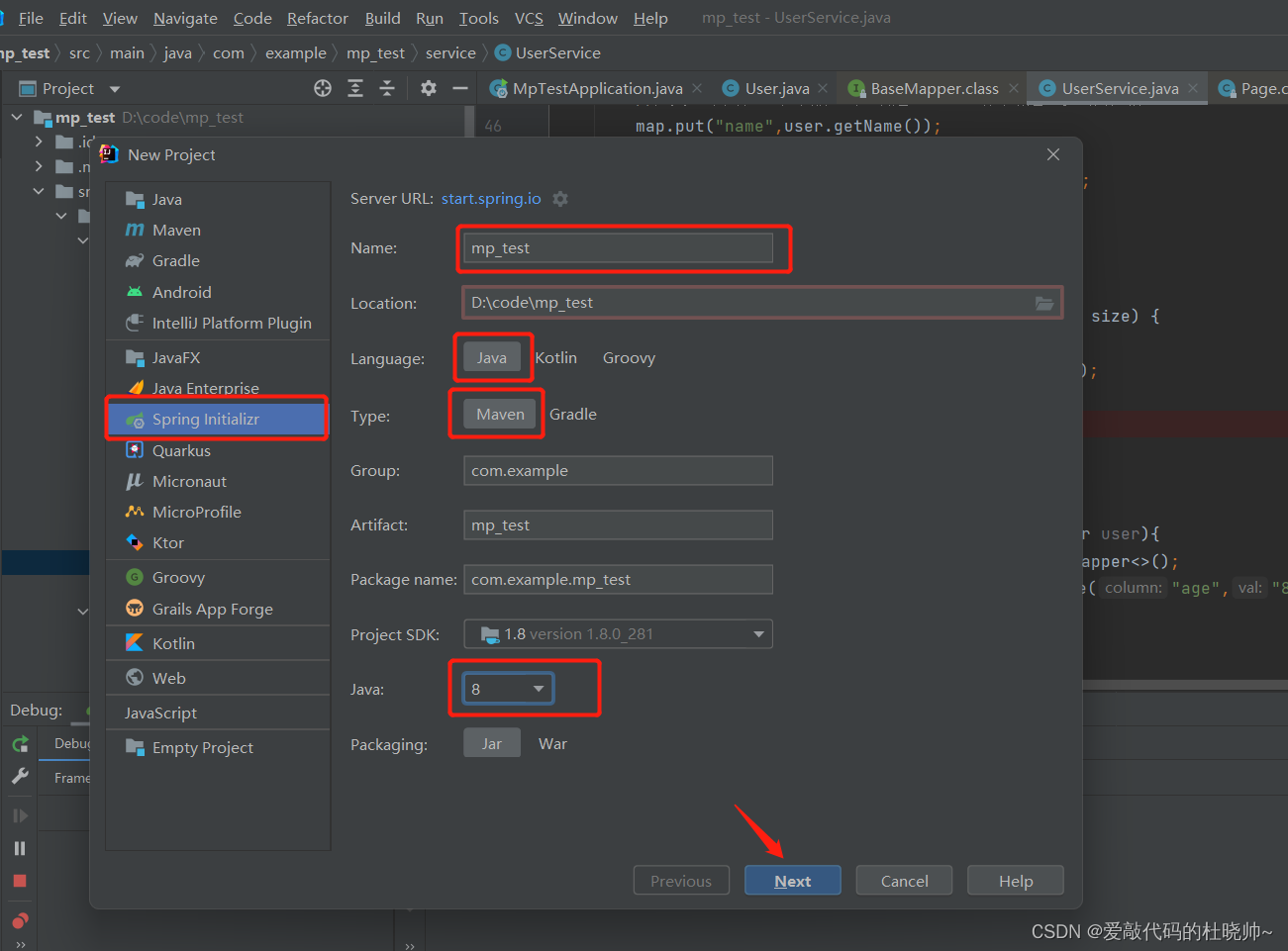Select Maven generator in the list
The height and width of the screenshot is (951, 1288).
218,230
